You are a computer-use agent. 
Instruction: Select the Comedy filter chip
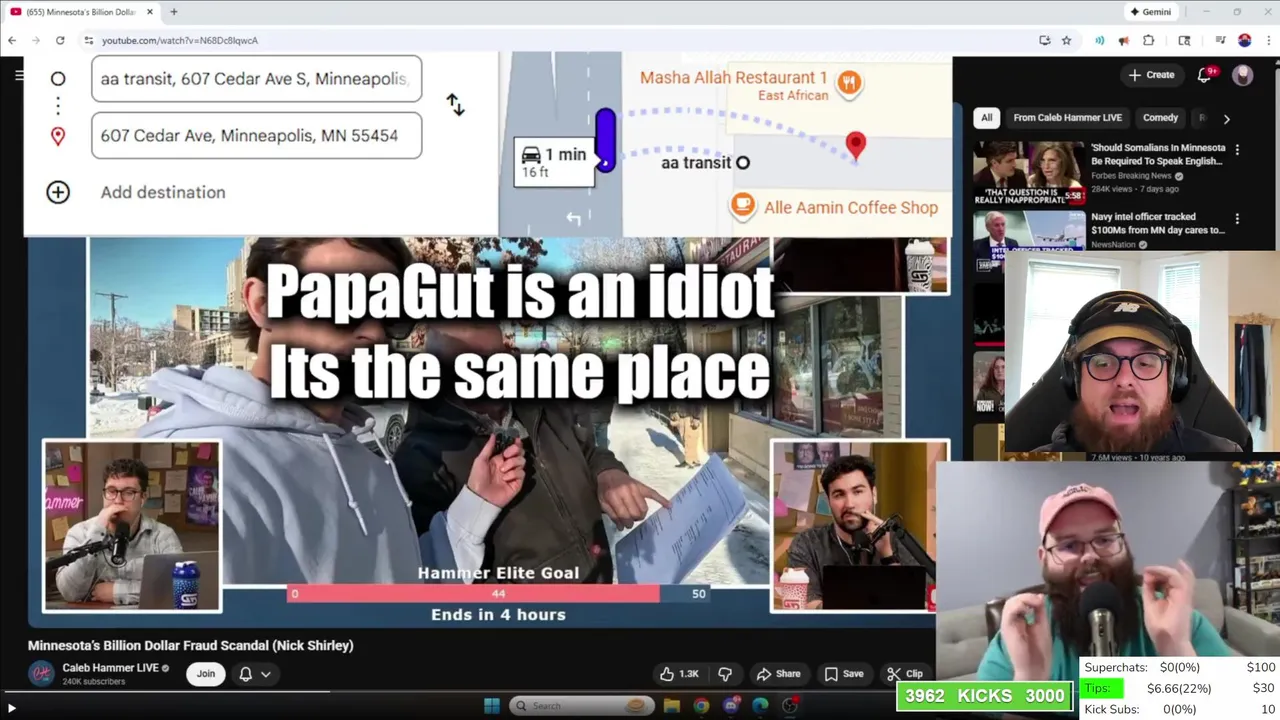click(x=1160, y=117)
